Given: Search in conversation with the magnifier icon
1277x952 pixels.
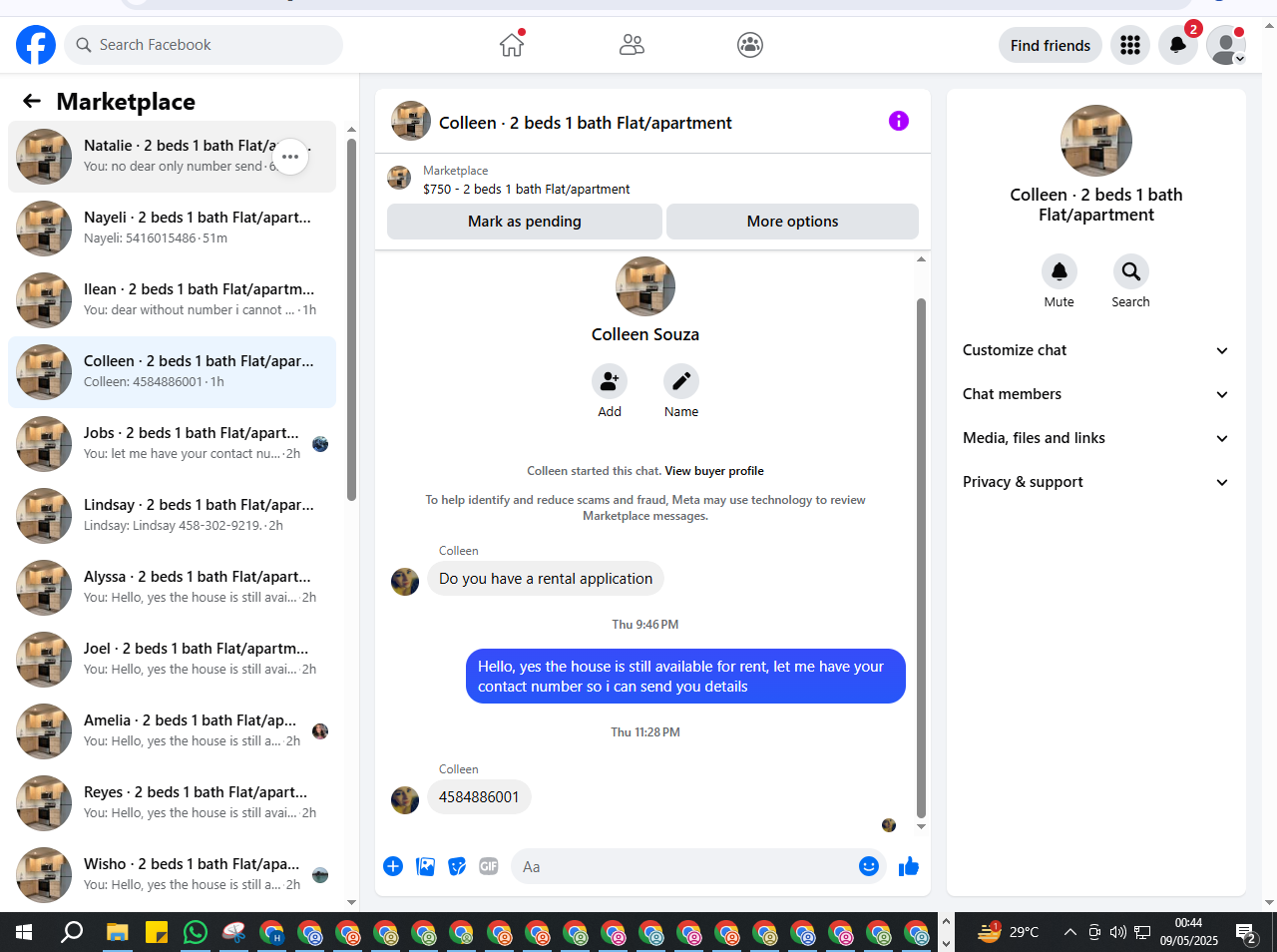Looking at the screenshot, I should pyautogui.click(x=1131, y=271).
